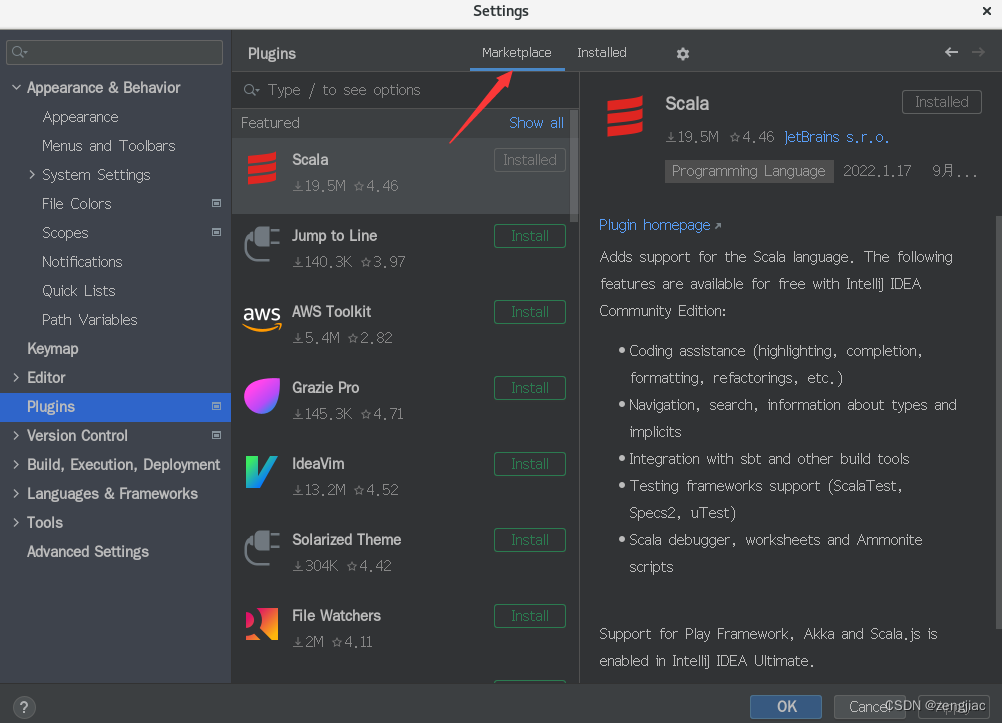The image size is (1002, 723).
Task: Select the Grazie Pro plugin name
Action: coord(325,387)
